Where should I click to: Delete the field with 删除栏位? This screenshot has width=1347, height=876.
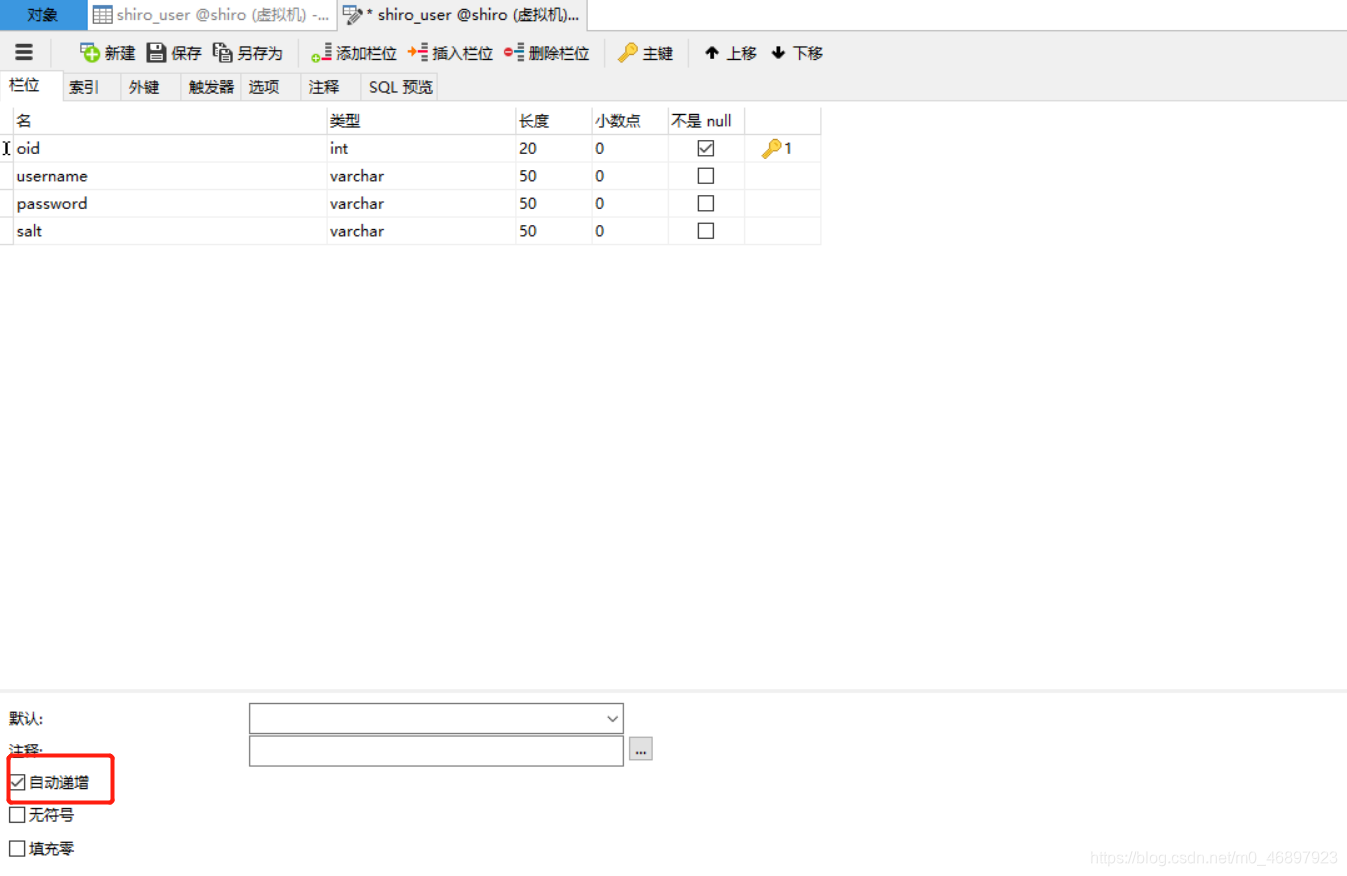(x=547, y=53)
